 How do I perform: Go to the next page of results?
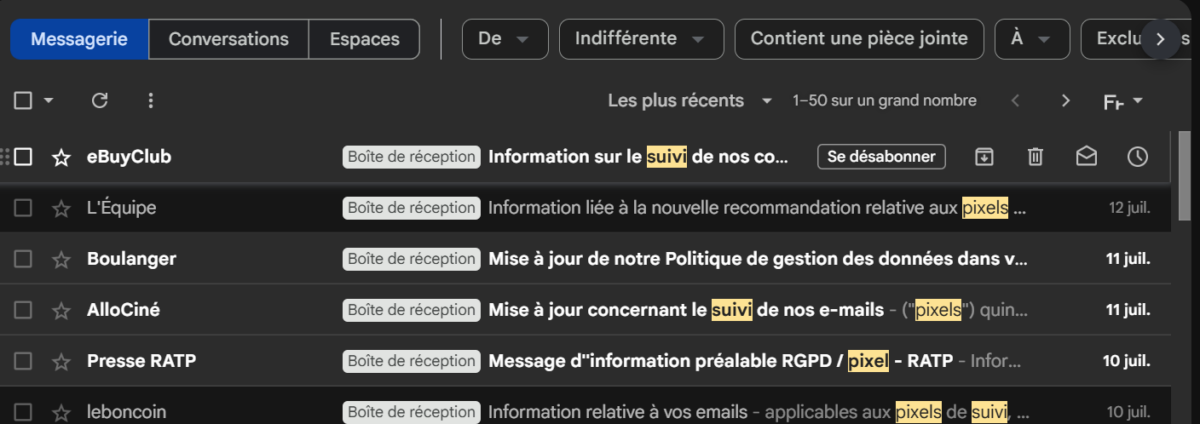[1065, 100]
